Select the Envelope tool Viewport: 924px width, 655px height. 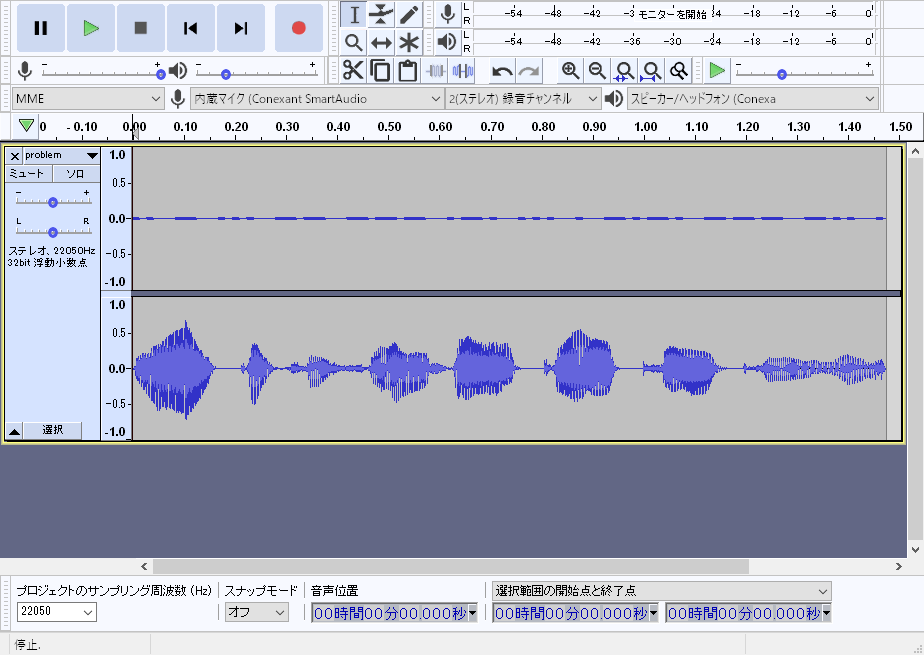click(381, 15)
